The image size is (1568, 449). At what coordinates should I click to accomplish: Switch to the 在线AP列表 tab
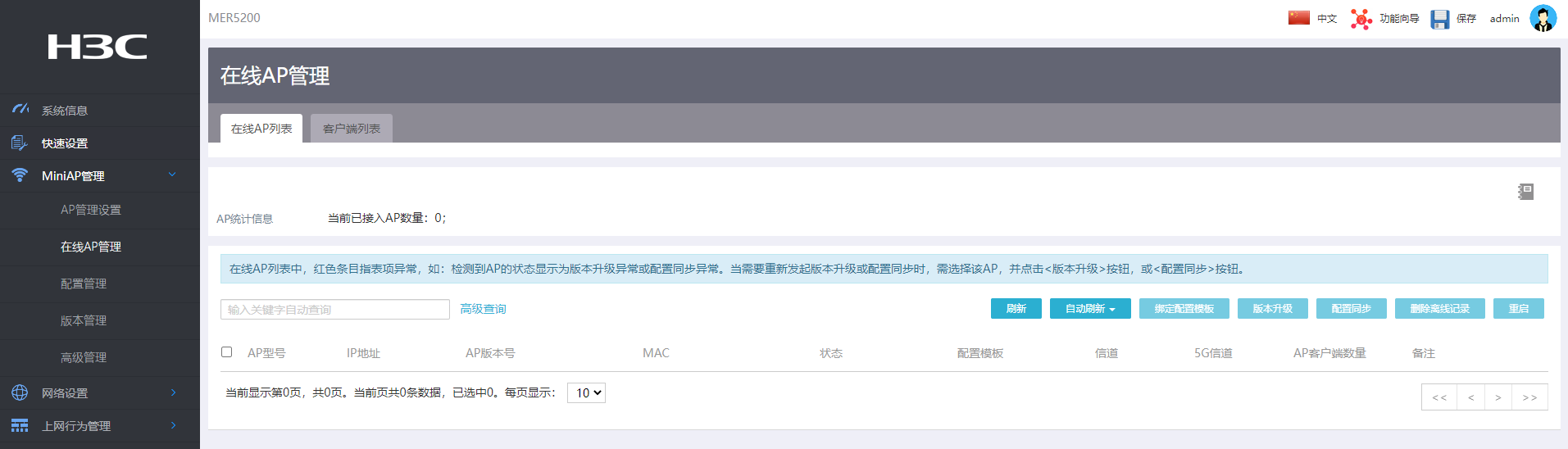[261, 129]
